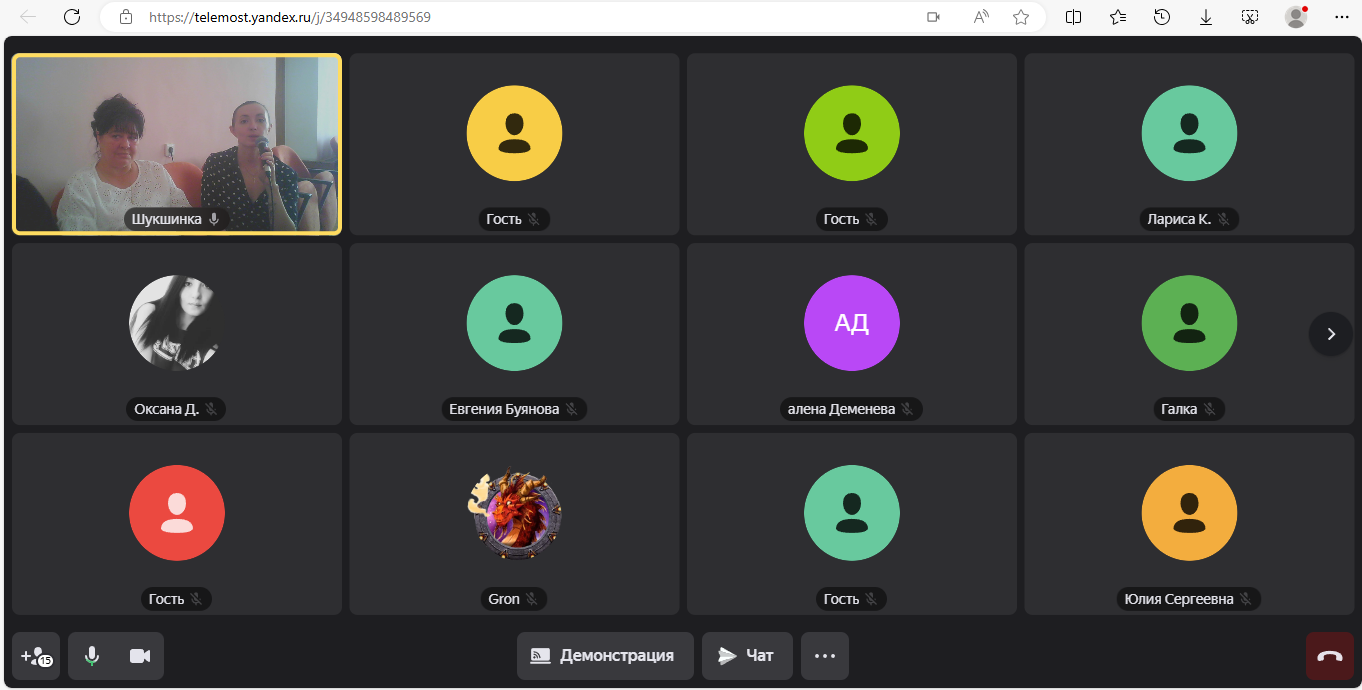This screenshot has width=1362, height=690.
Task: Click the teal Гость avatar in bottom row
Action: click(x=852, y=513)
